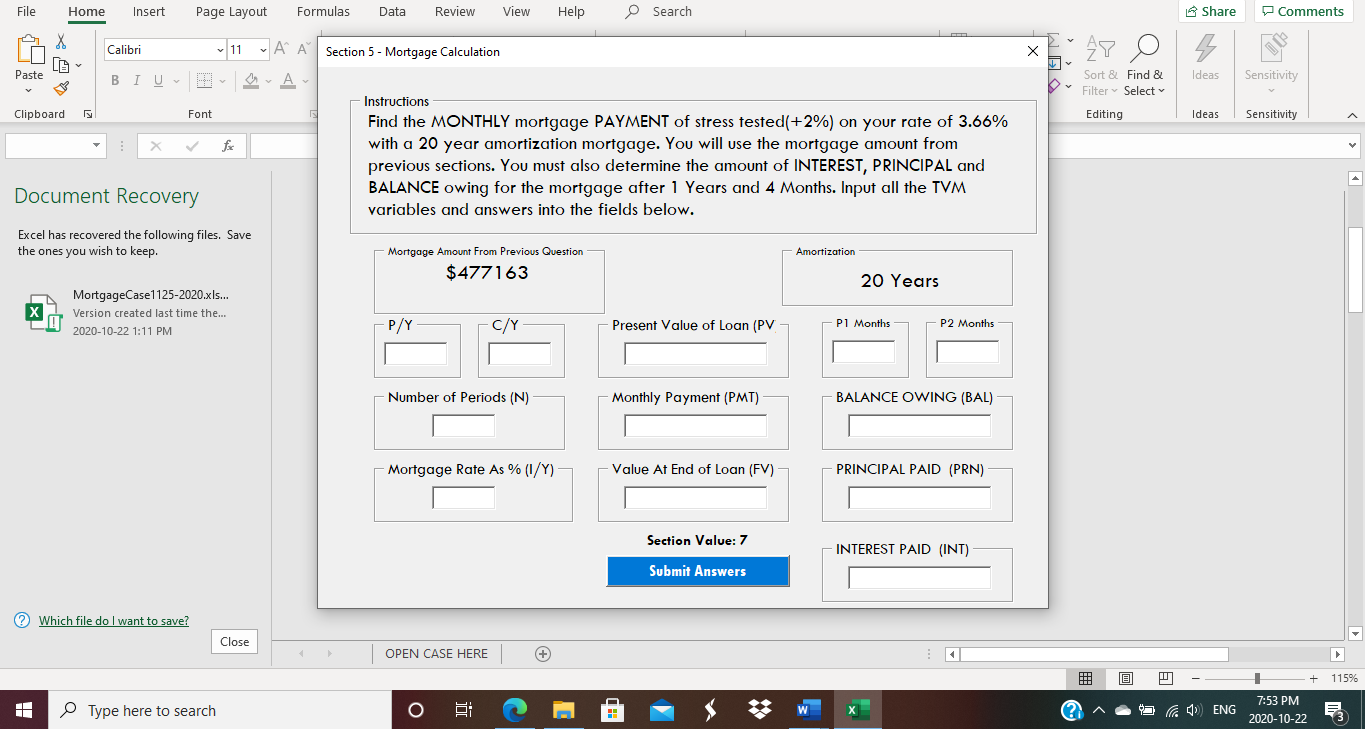This screenshot has height=729, width=1365.
Task: Open the 'Which file do I want to save?' link
Action: 113,620
